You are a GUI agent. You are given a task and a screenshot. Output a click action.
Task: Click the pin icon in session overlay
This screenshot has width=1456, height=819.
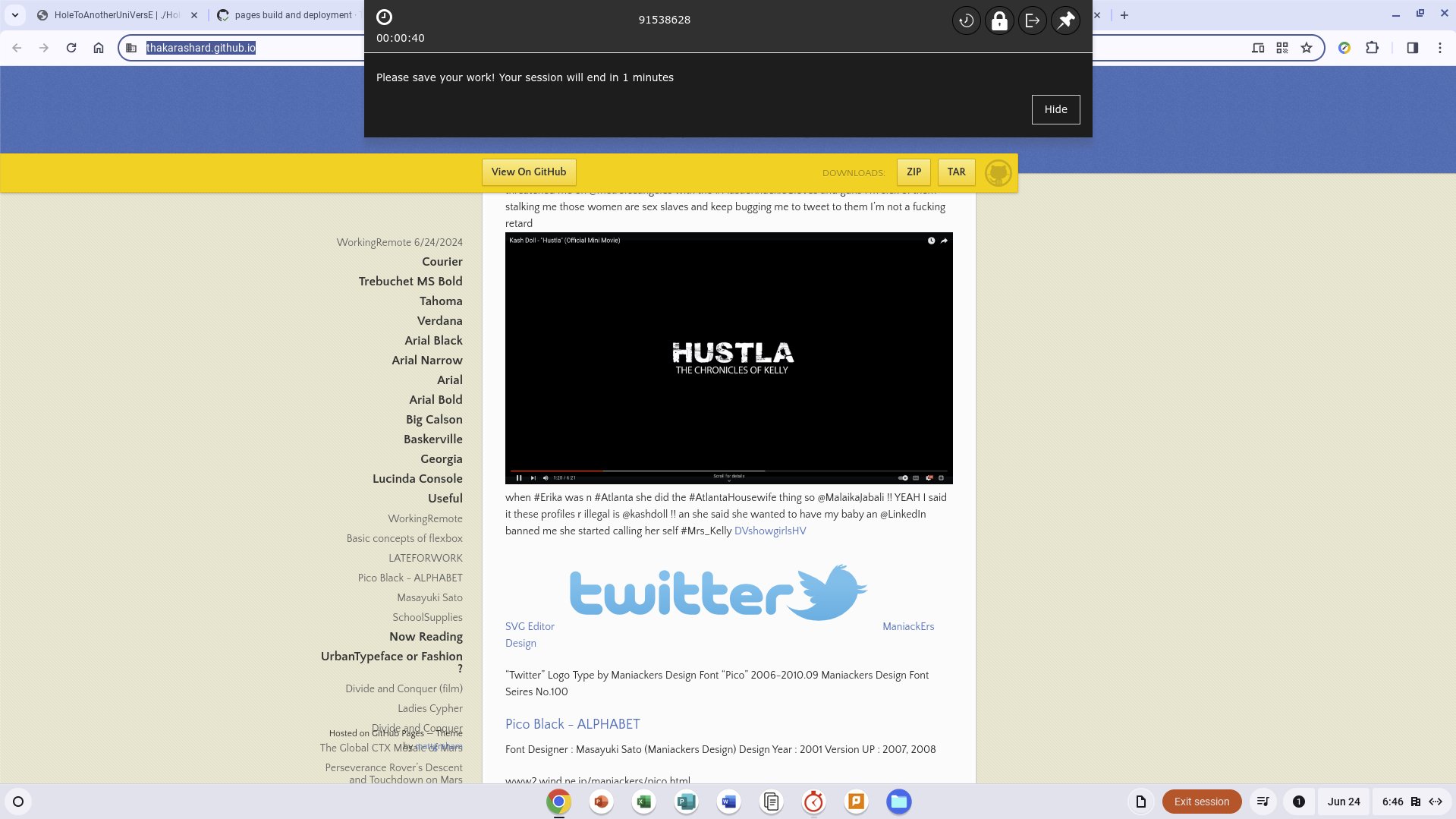(x=1066, y=20)
